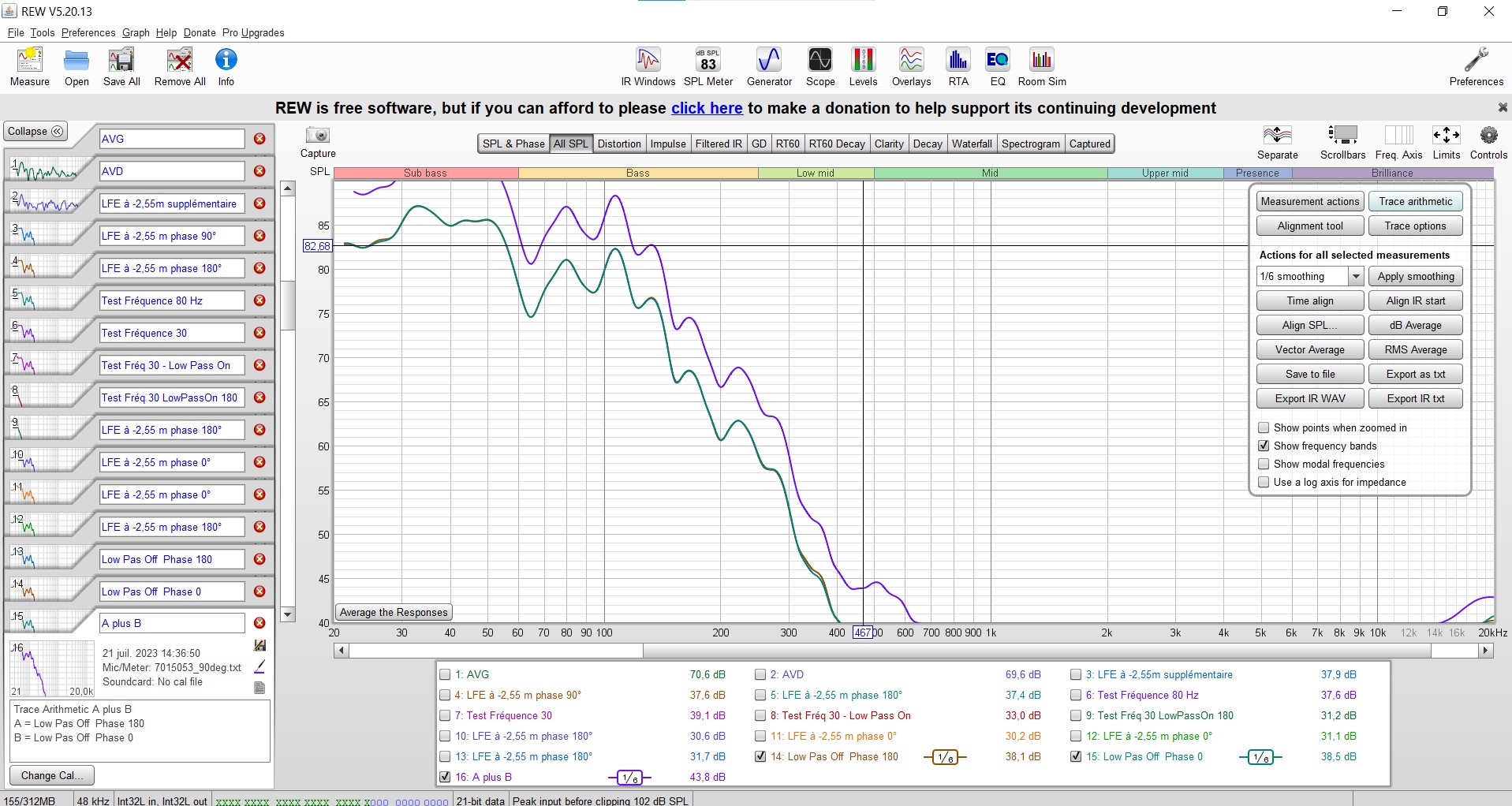This screenshot has height=806, width=1512.
Task: Open the Overlays window
Action: pyautogui.click(x=911, y=66)
